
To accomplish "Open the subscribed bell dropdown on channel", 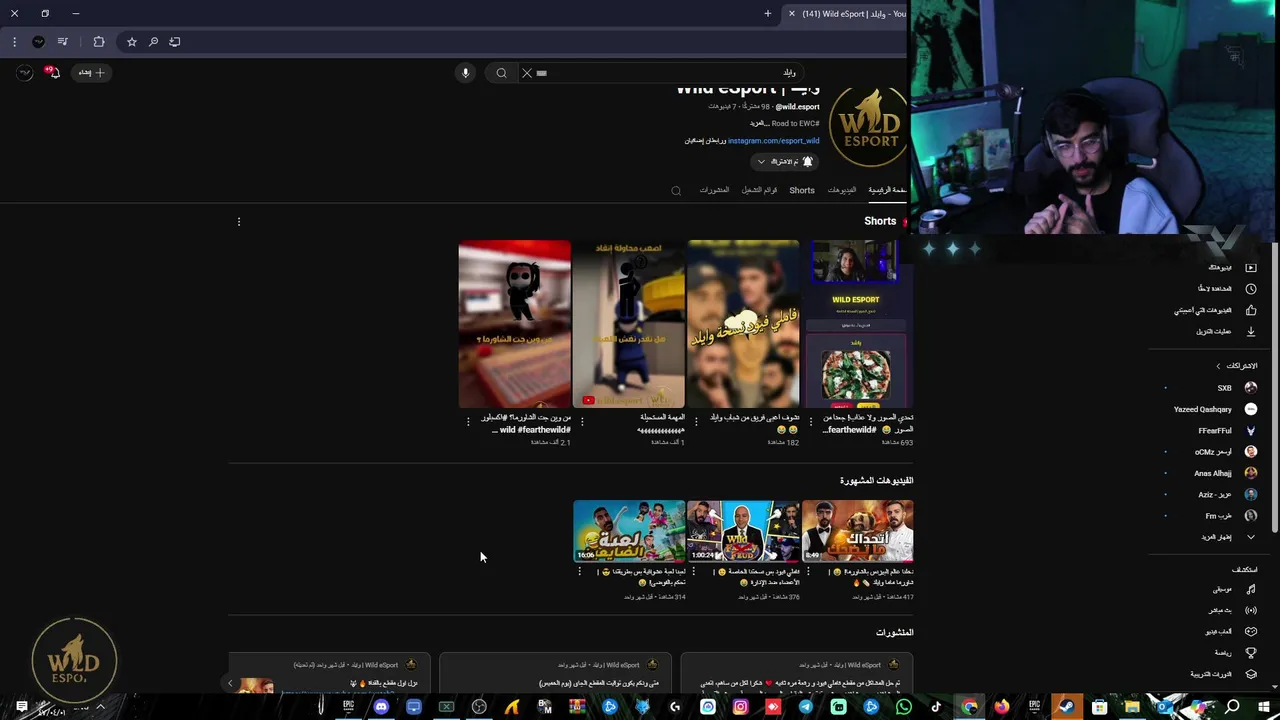I will click(x=784, y=161).
